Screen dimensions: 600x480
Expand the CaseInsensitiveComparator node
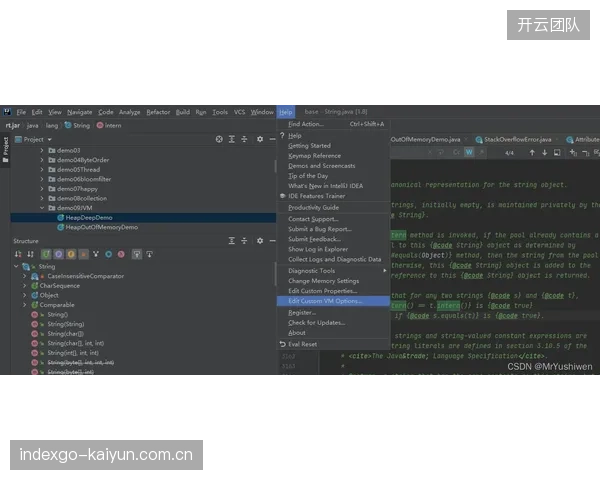(x=24, y=276)
